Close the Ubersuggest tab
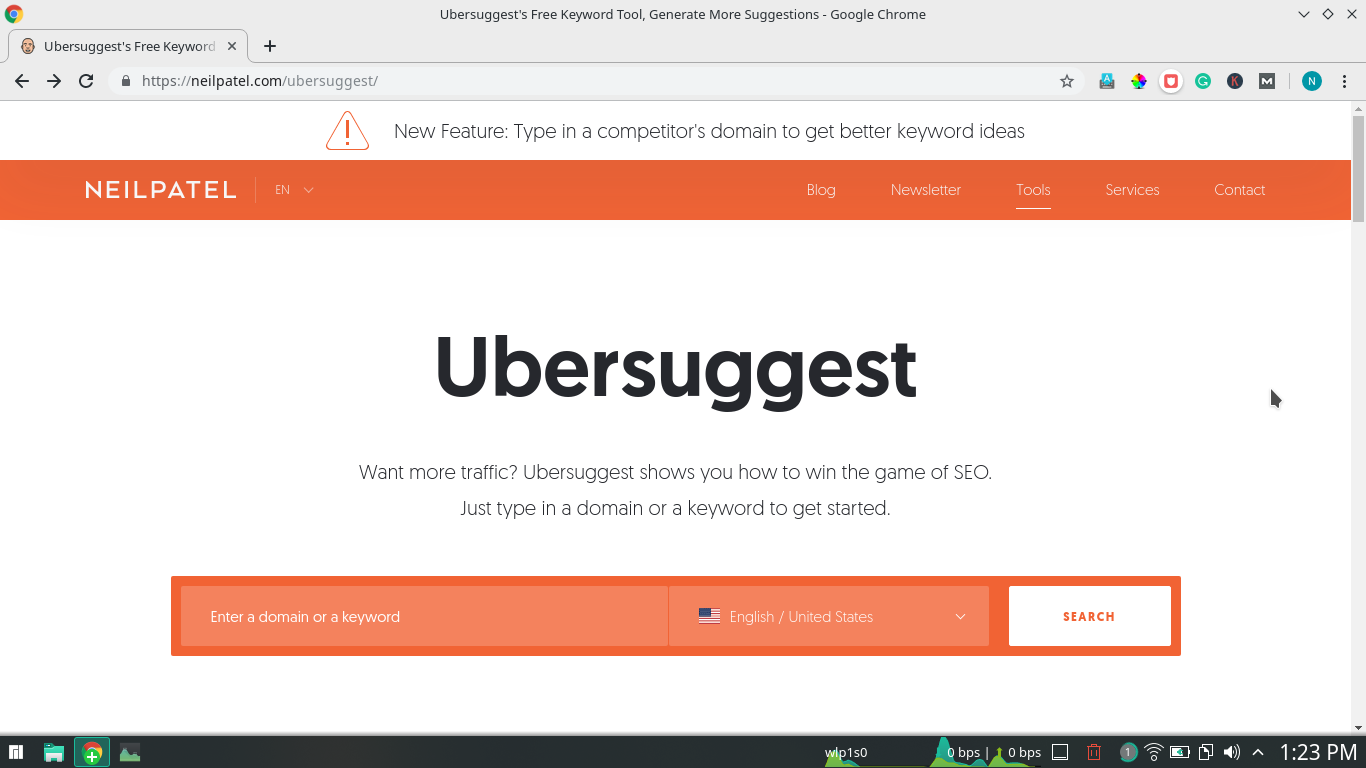1366x768 pixels. click(232, 46)
